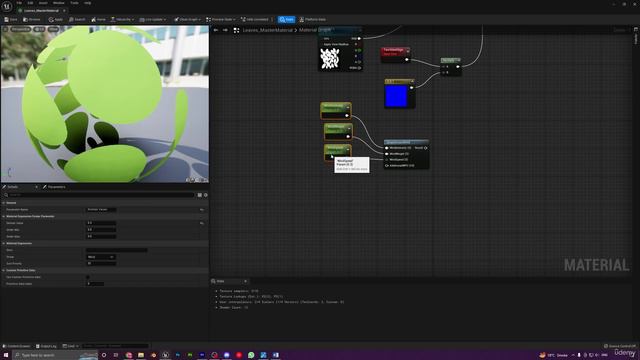Open the Edit menu
This screenshot has height=360, width=640.
(x=30, y=3)
